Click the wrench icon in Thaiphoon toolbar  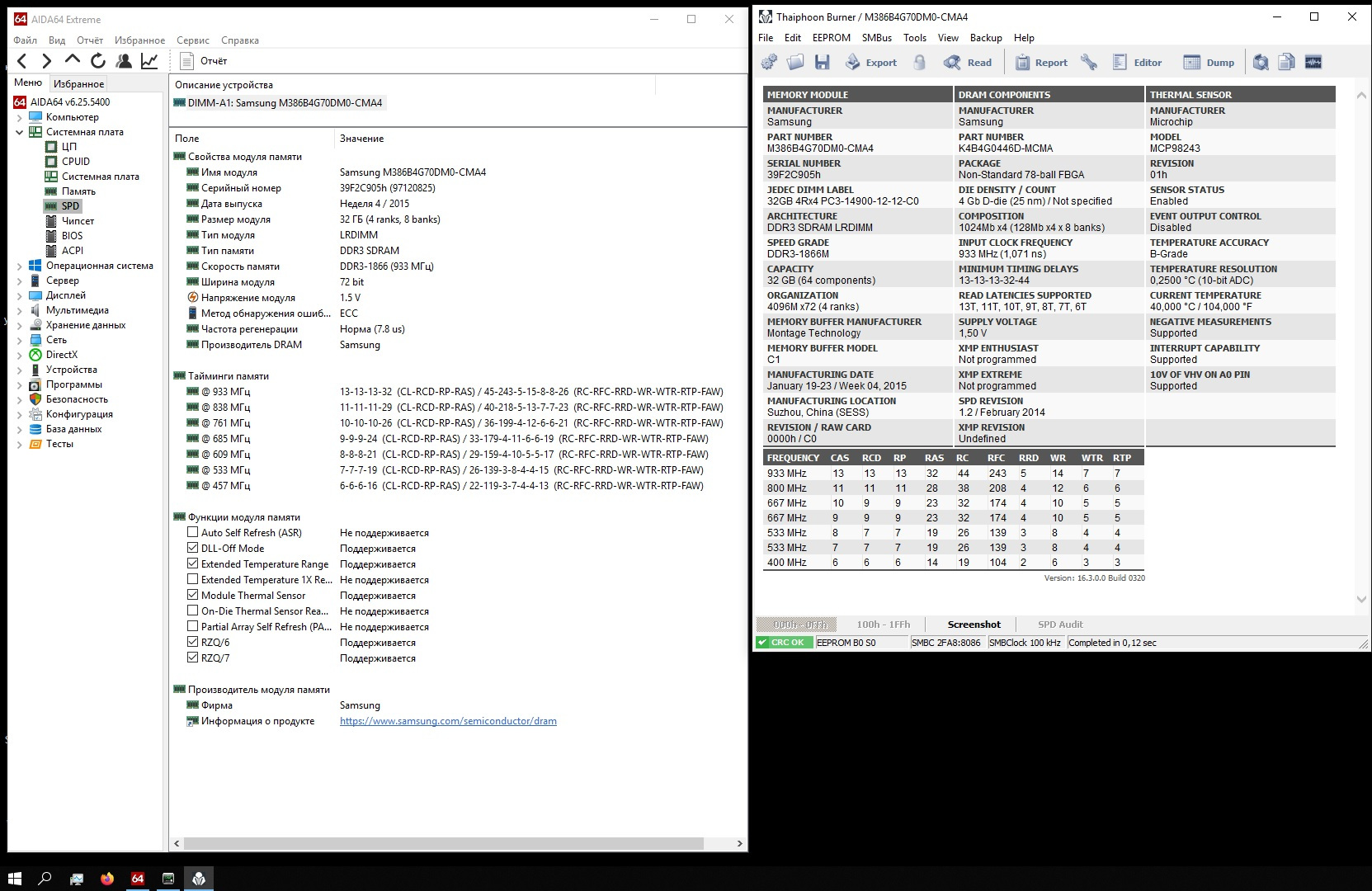[x=1089, y=63]
